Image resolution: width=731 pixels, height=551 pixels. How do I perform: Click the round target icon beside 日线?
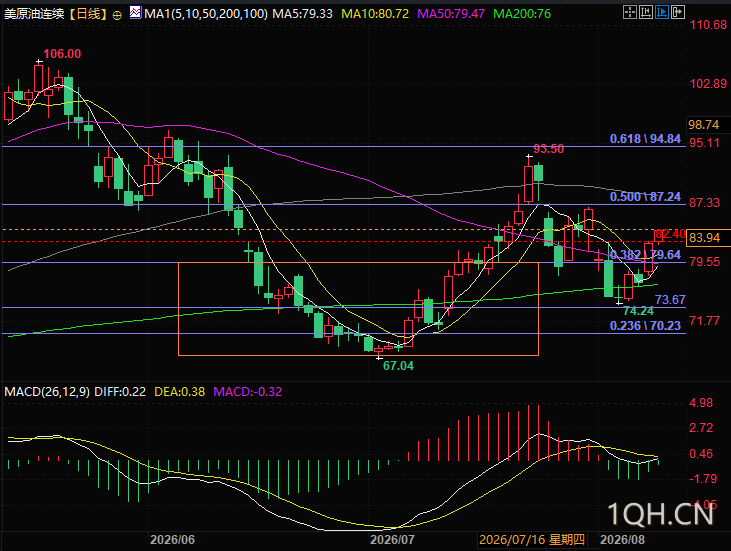(117, 15)
